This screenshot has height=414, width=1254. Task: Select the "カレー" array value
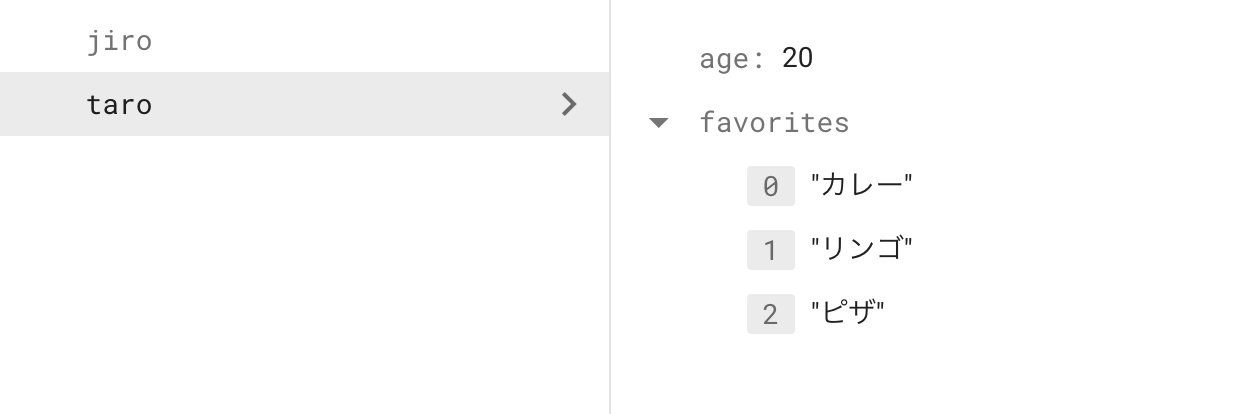pos(862,186)
